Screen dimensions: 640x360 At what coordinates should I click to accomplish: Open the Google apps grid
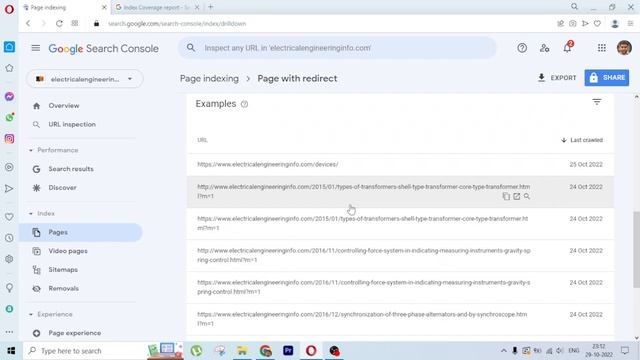(602, 48)
